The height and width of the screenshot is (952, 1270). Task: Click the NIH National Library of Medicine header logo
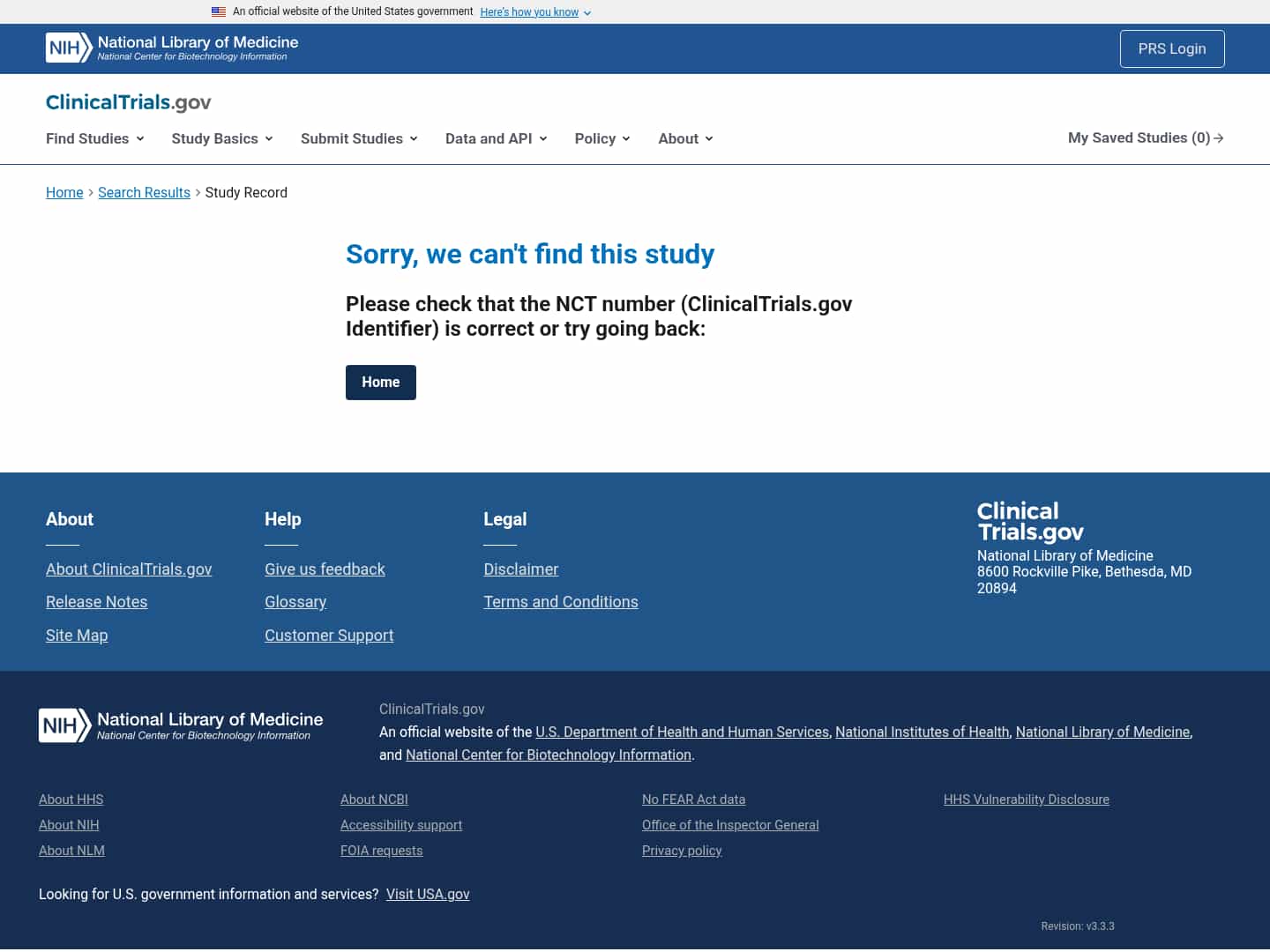point(170,48)
